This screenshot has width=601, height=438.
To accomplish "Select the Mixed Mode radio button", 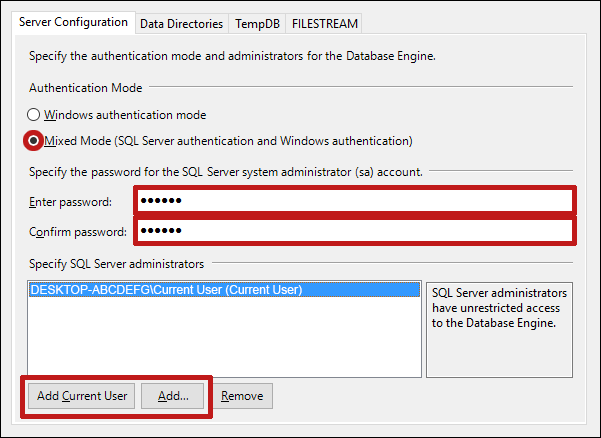I will pos(35,140).
